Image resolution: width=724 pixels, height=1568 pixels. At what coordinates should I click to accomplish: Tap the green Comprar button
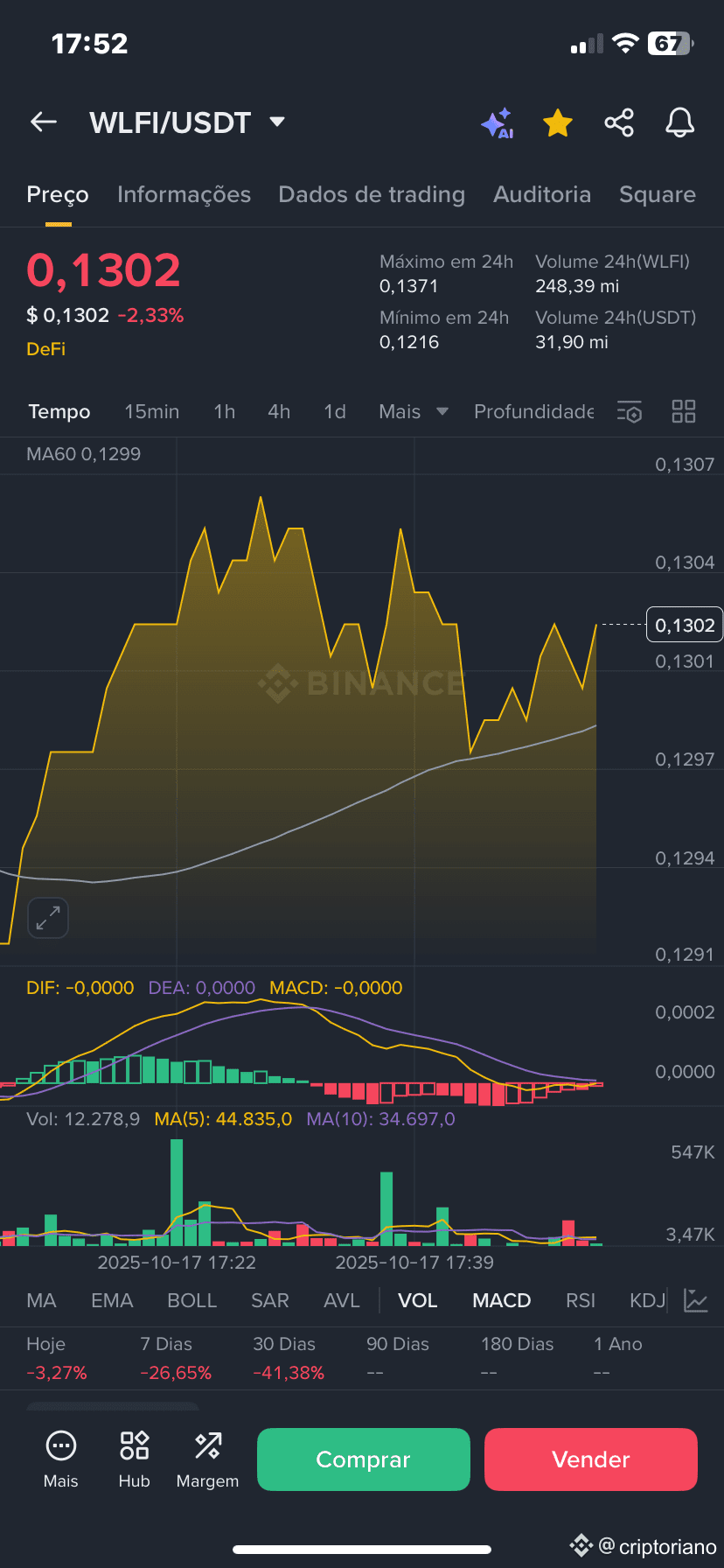[364, 1459]
